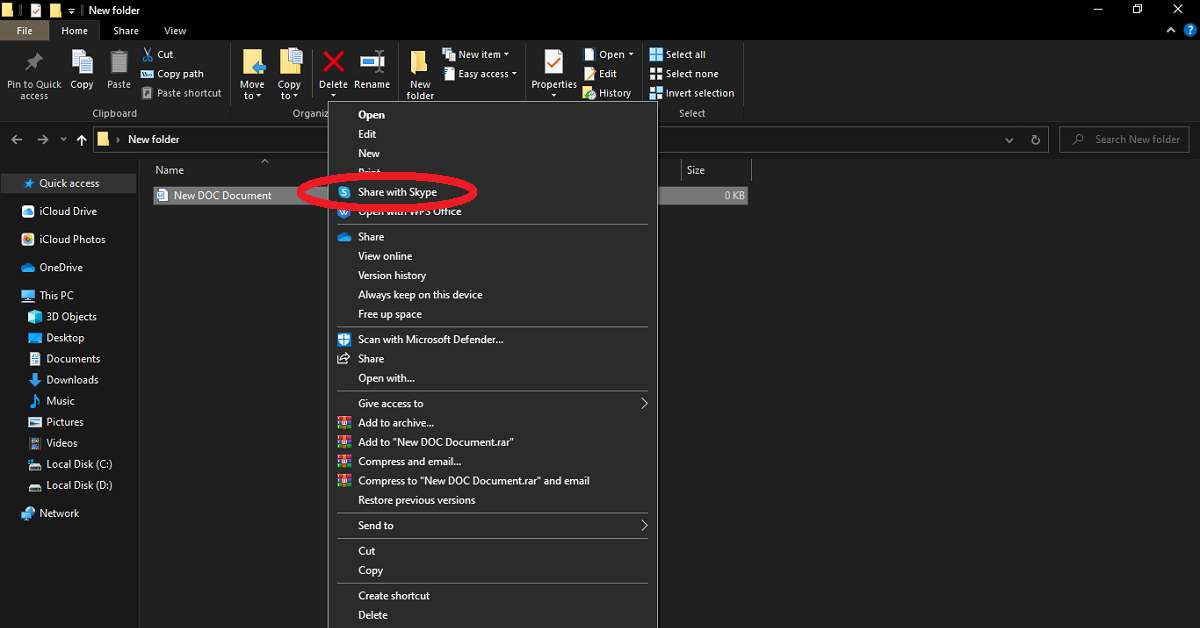Click Add to archive menu entry
Viewport: 1200px width, 628px height.
click(x=395, y=423)
